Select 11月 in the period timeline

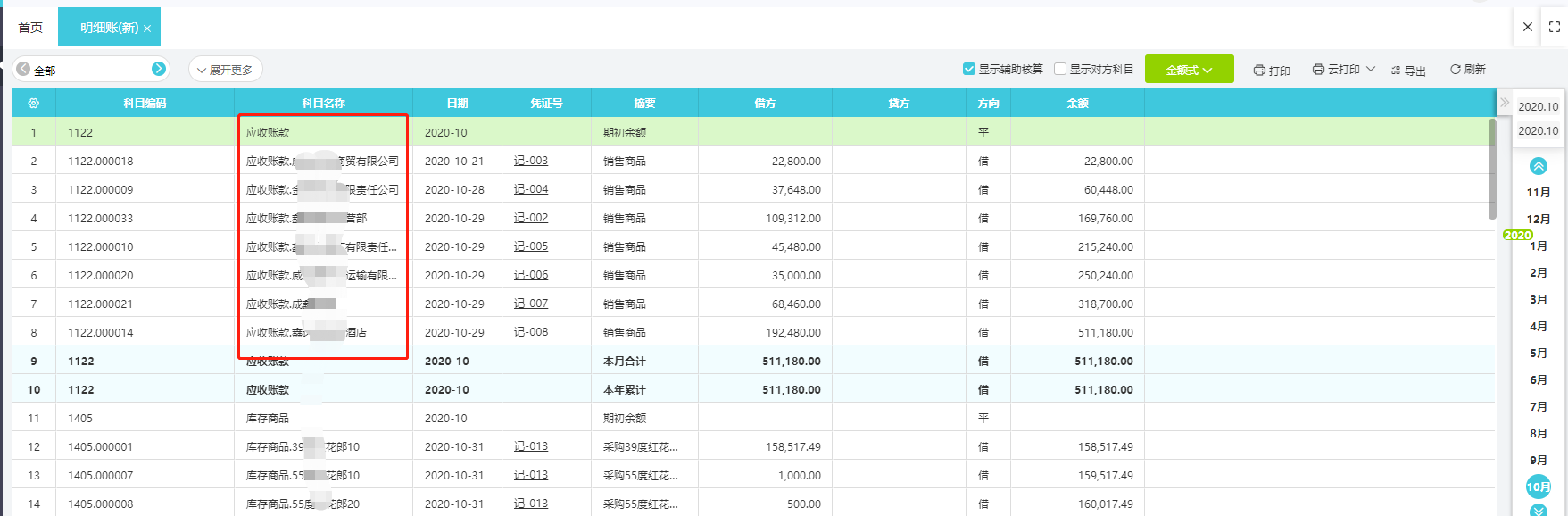point(1539,192)
